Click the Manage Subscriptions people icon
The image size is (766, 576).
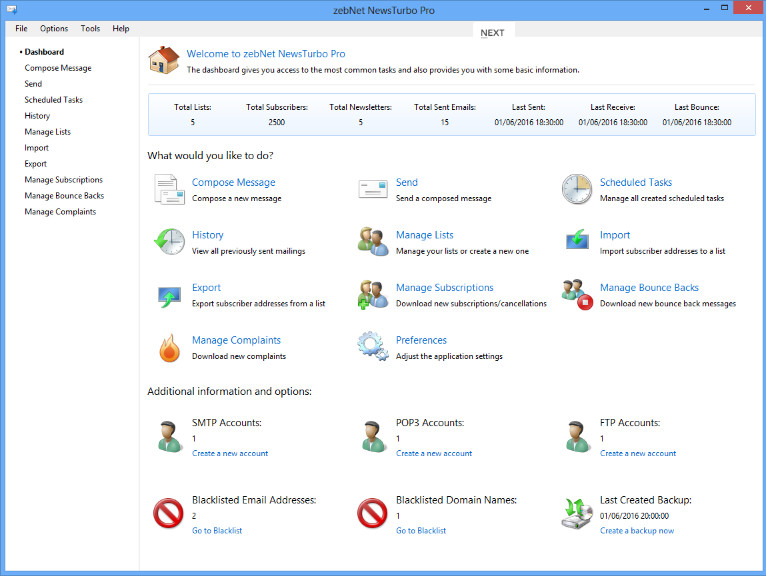373,295
